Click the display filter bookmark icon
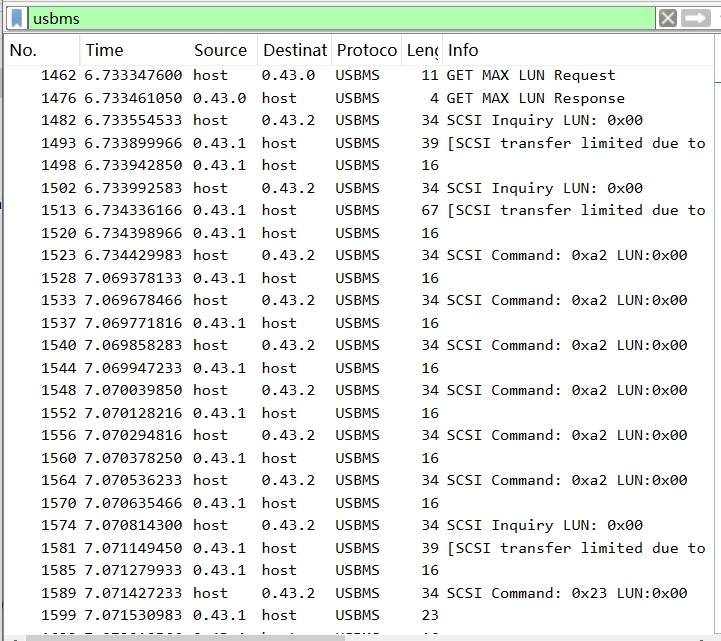 point(17,18)
